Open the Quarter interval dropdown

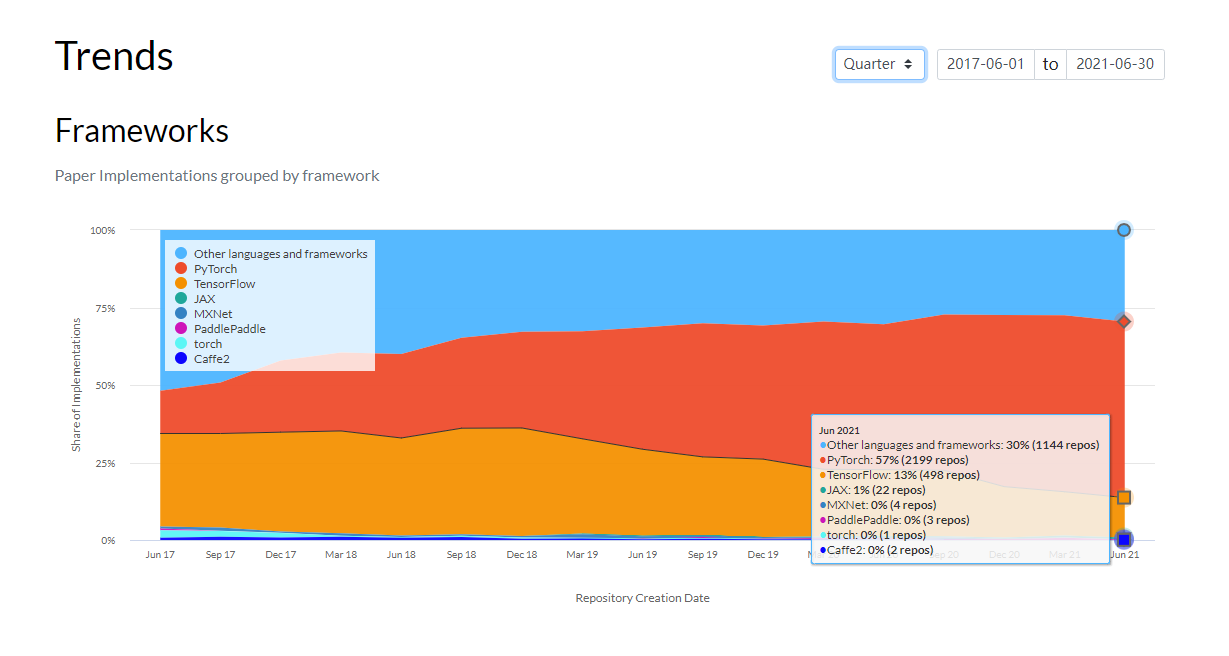(880, 64)
